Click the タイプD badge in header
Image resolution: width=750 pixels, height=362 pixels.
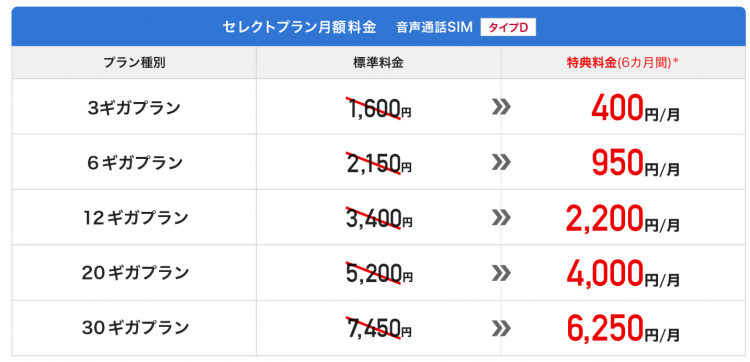point(508,28)
